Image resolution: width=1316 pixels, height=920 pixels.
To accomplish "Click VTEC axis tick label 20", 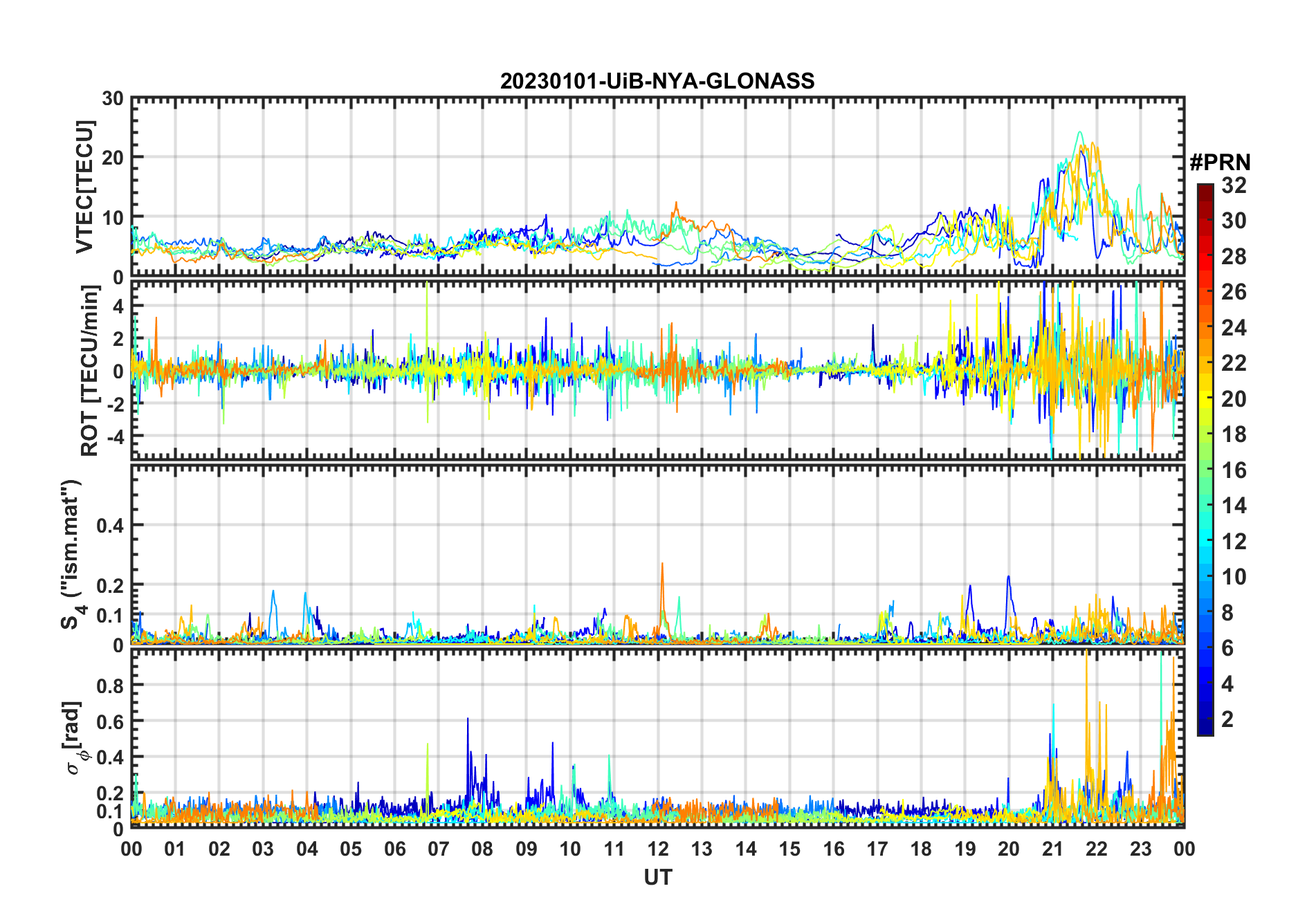I will pyautogui.click(x=113, y=158).
